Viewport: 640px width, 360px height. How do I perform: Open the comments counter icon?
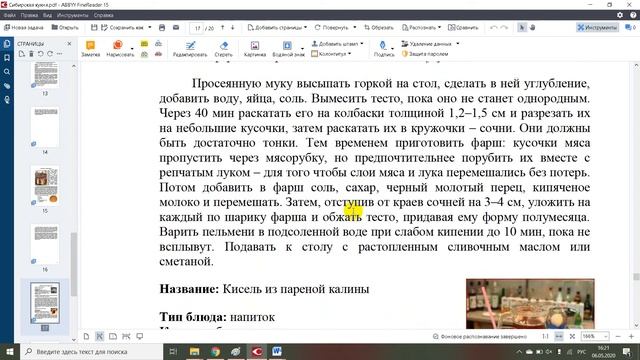630,27
